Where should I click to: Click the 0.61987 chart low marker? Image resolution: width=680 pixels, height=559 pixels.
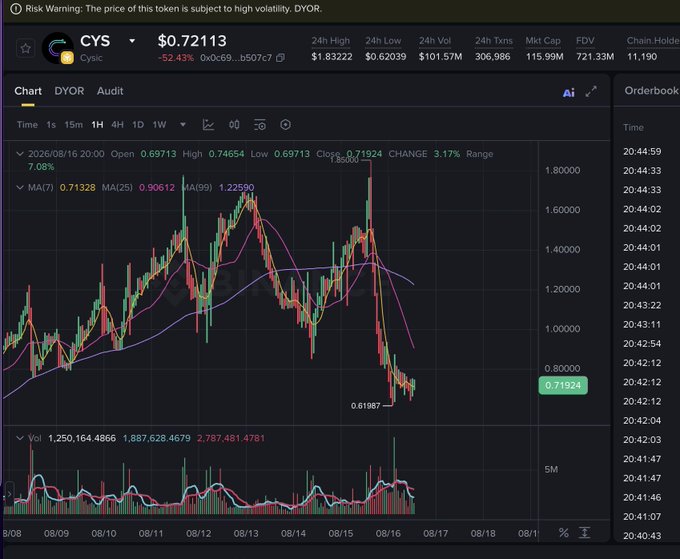[366, 406]
